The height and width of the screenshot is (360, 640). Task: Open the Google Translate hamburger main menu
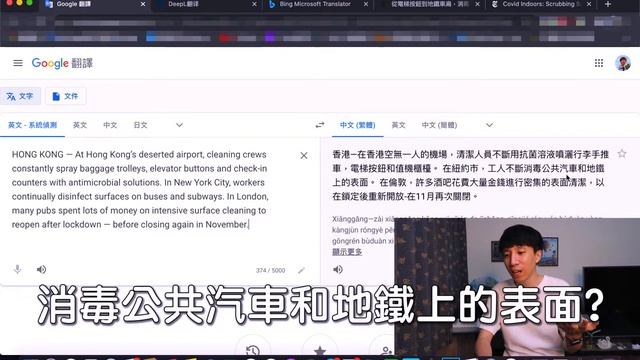[x=18, y=63]
